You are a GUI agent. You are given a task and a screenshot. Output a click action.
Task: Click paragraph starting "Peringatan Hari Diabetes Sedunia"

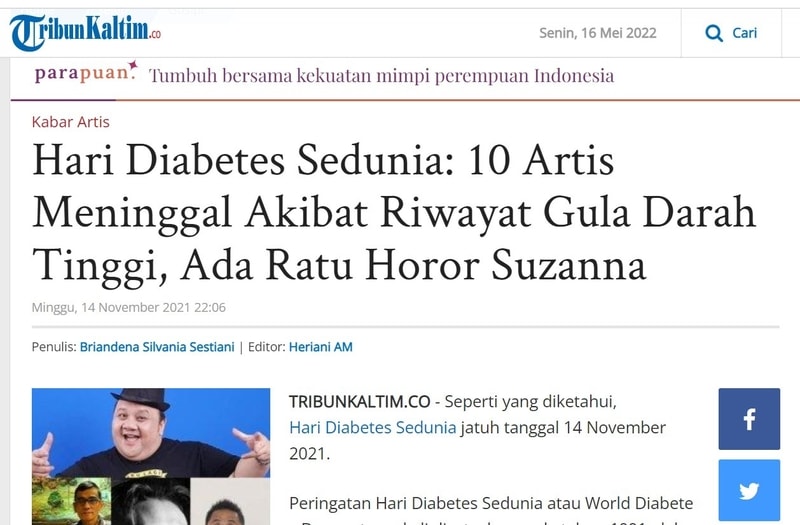coord(490,502)
